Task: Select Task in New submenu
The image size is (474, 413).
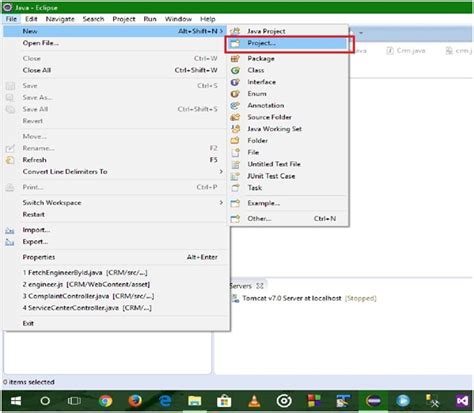Action: coord(288,188)
